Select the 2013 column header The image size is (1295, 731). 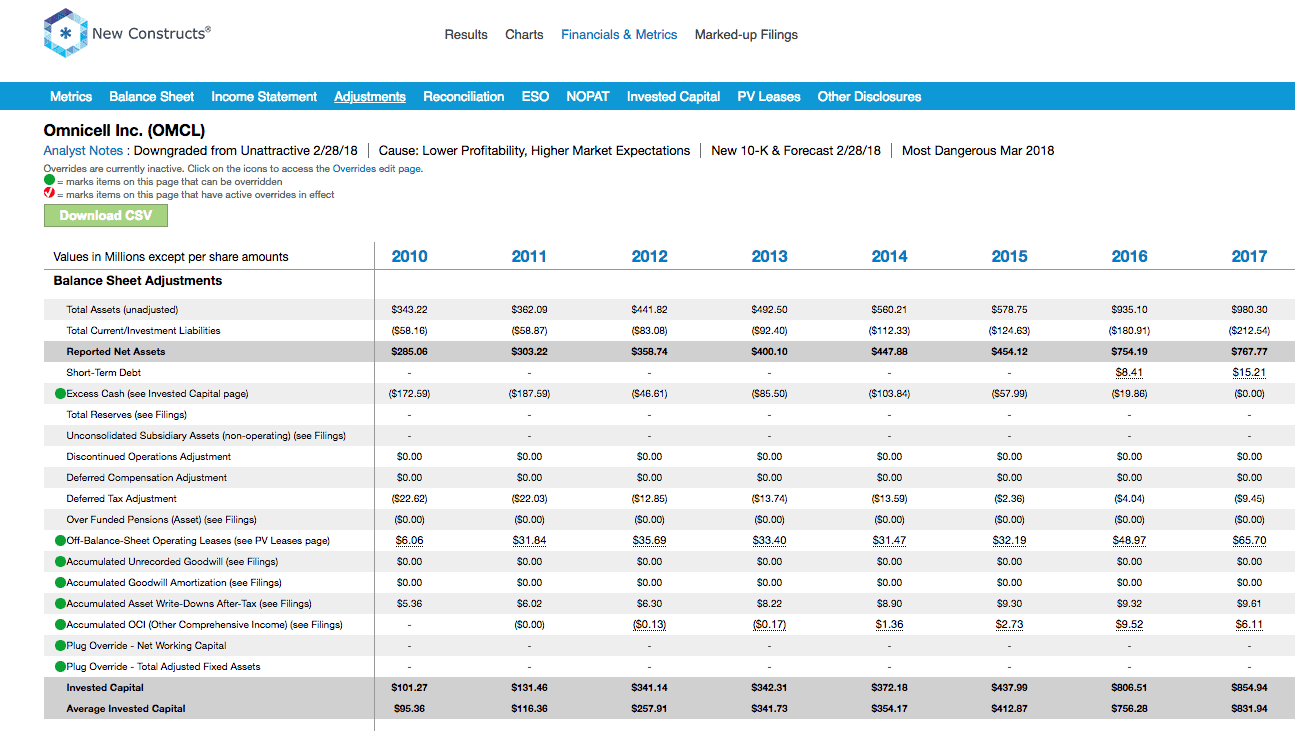click(769, 257)
